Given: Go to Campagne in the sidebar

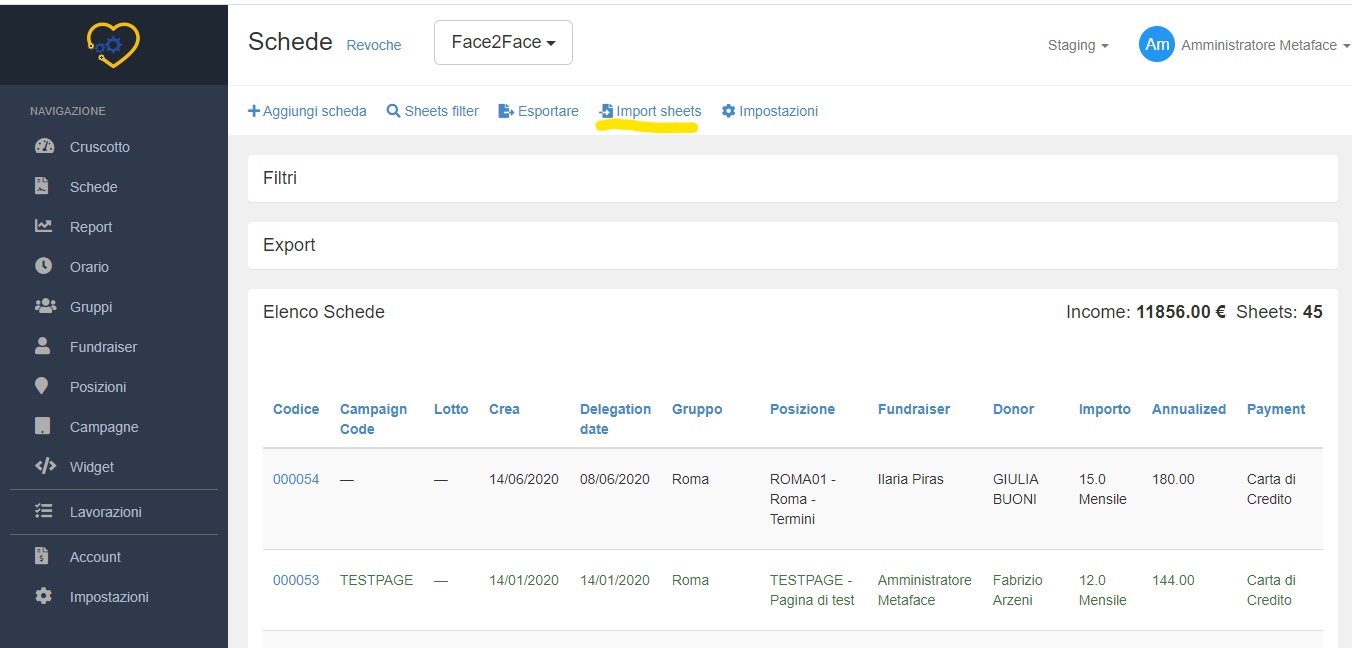Looking at the screenshot, I should pos(104,427).
